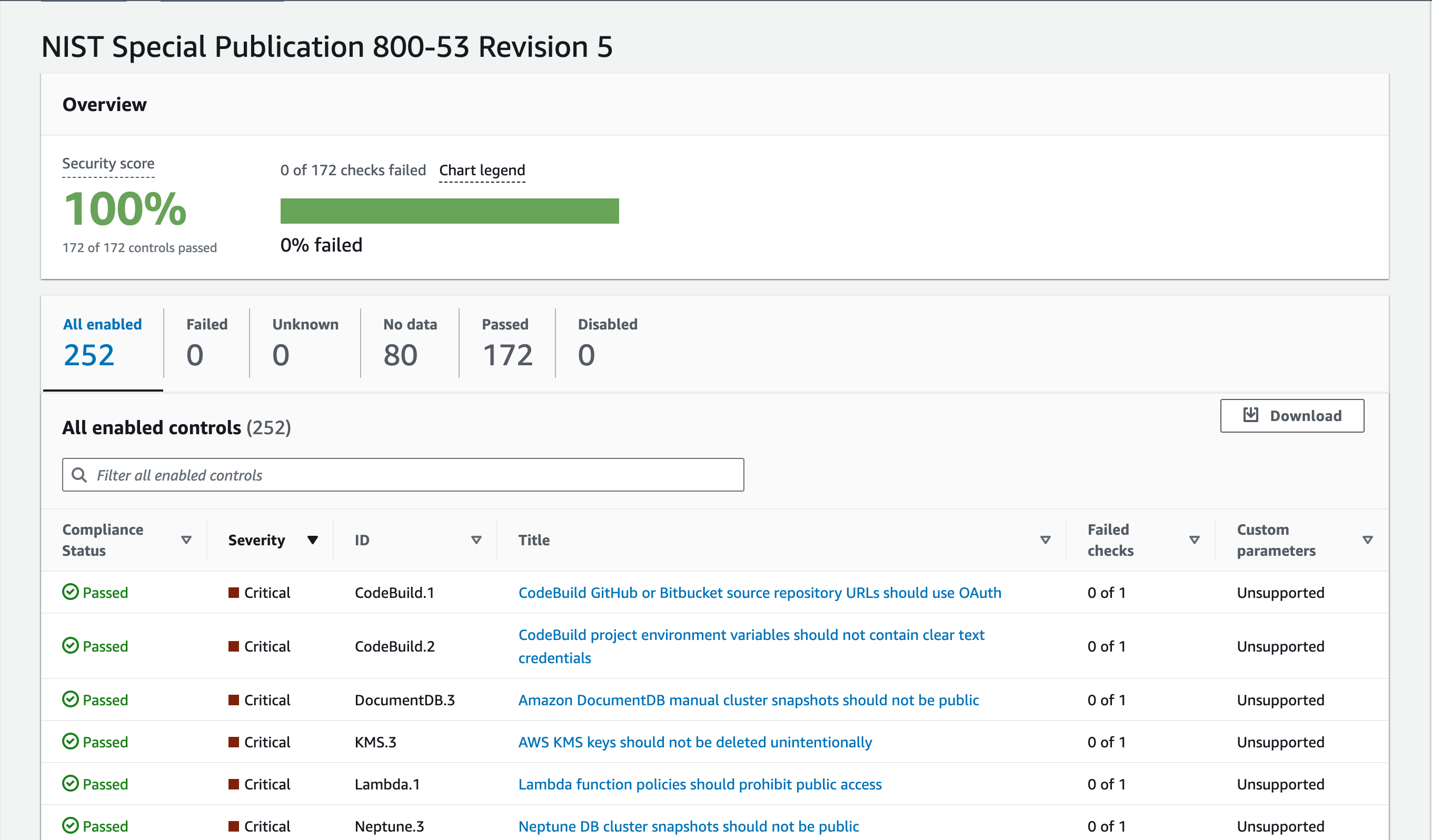Sort by Compliance Status column arrow
This screenshot has width=1432, height=840.
pyautogui.click(x=186, y=540)
